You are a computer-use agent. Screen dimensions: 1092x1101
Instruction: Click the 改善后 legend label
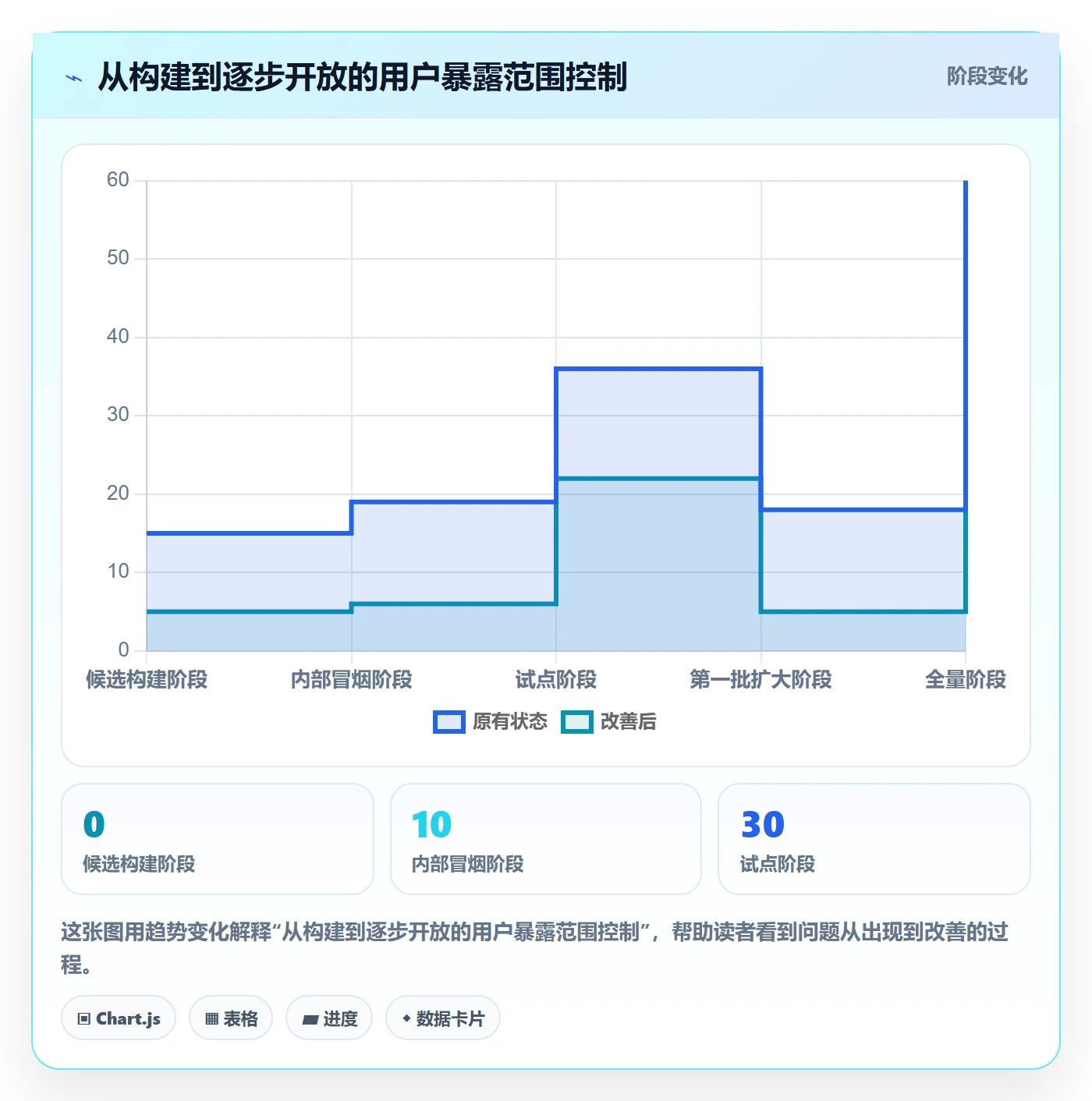pyautogui.click(x=629, y=722)
